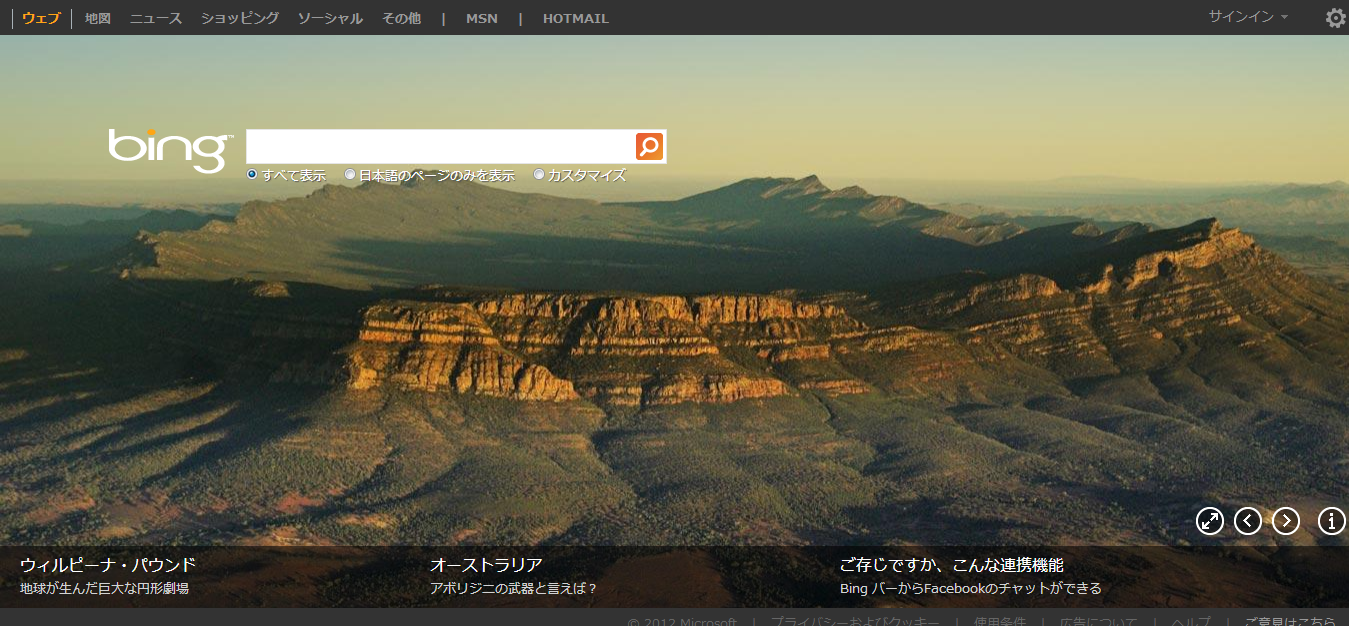Select the すべて表示 radio button
Screen dimensions: 1349x626
(x=253, y=175)
